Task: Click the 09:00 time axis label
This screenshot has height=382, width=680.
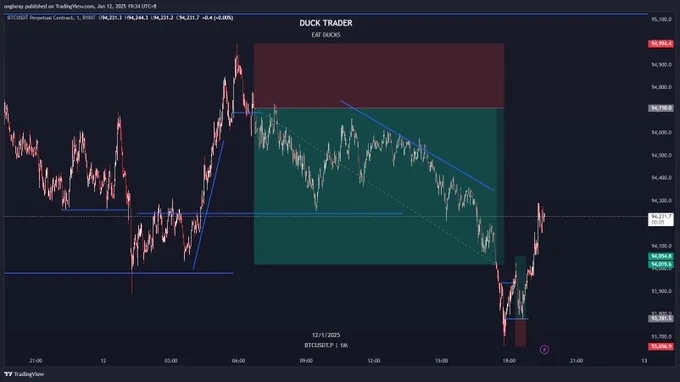Action: click(x=306, y=361)
